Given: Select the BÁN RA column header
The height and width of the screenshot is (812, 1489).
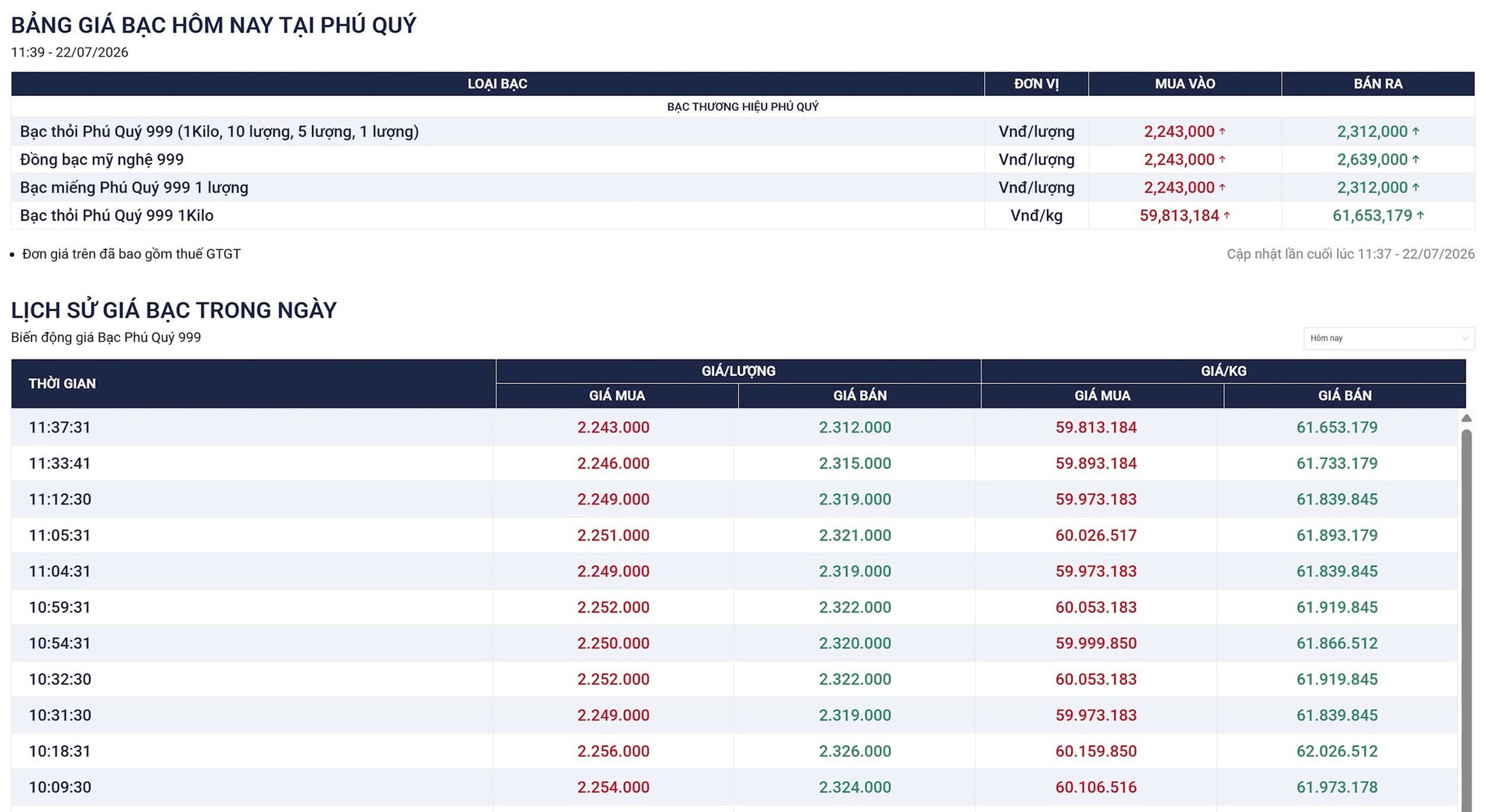Looking at the screenshot, I should pyautogui.click(x=1378, y=84).
